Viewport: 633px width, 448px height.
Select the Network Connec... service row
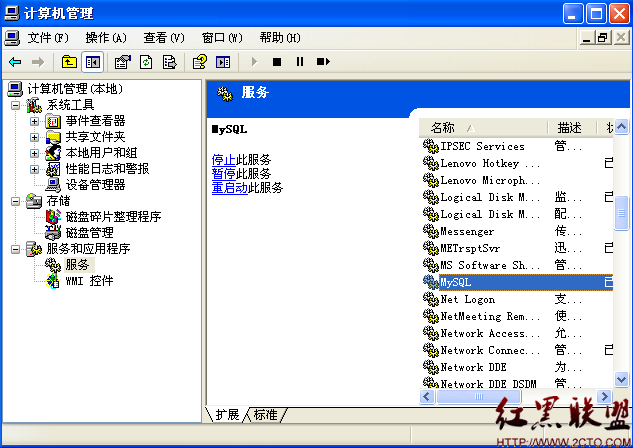[x=517, y=350]
